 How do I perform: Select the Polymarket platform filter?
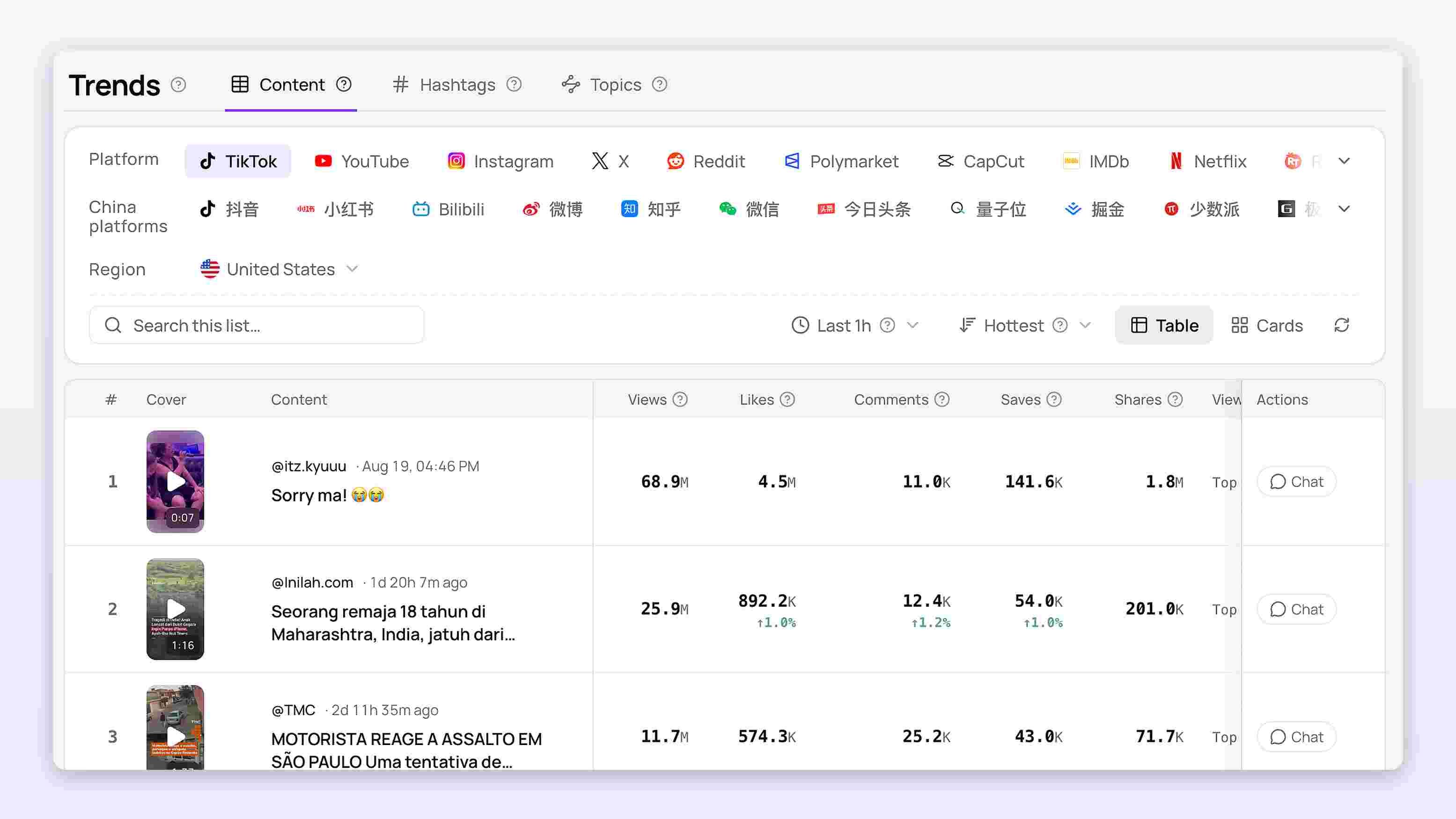tap(842, 161)
